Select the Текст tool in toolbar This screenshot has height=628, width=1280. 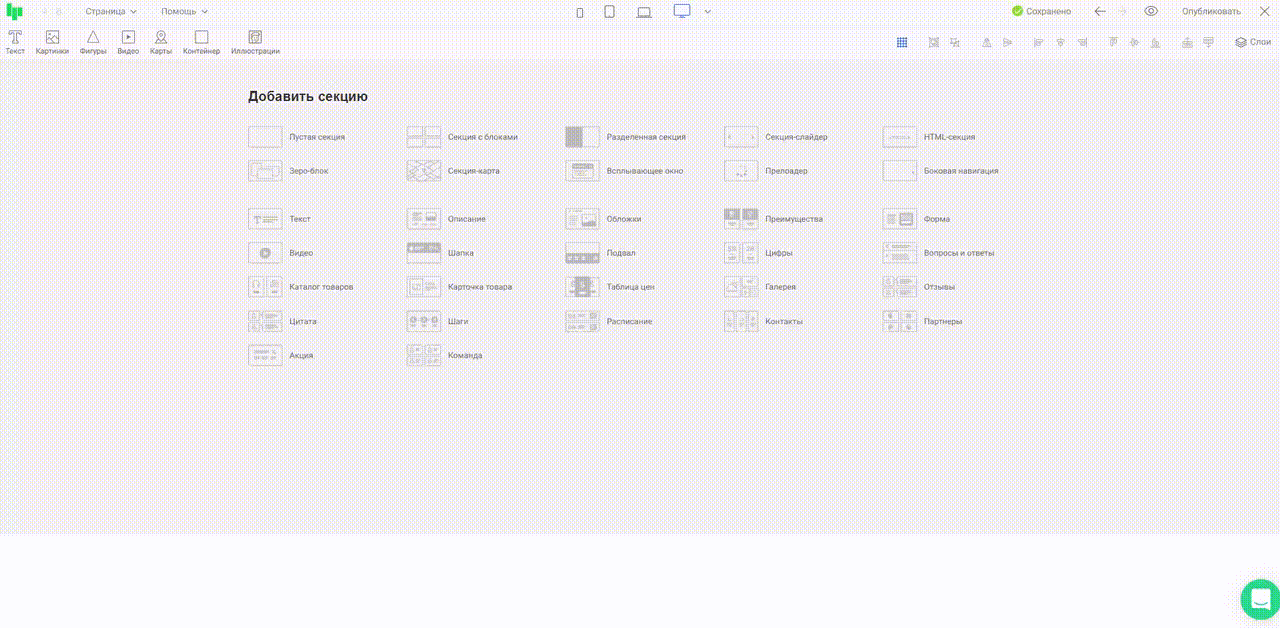coord(15,41)
